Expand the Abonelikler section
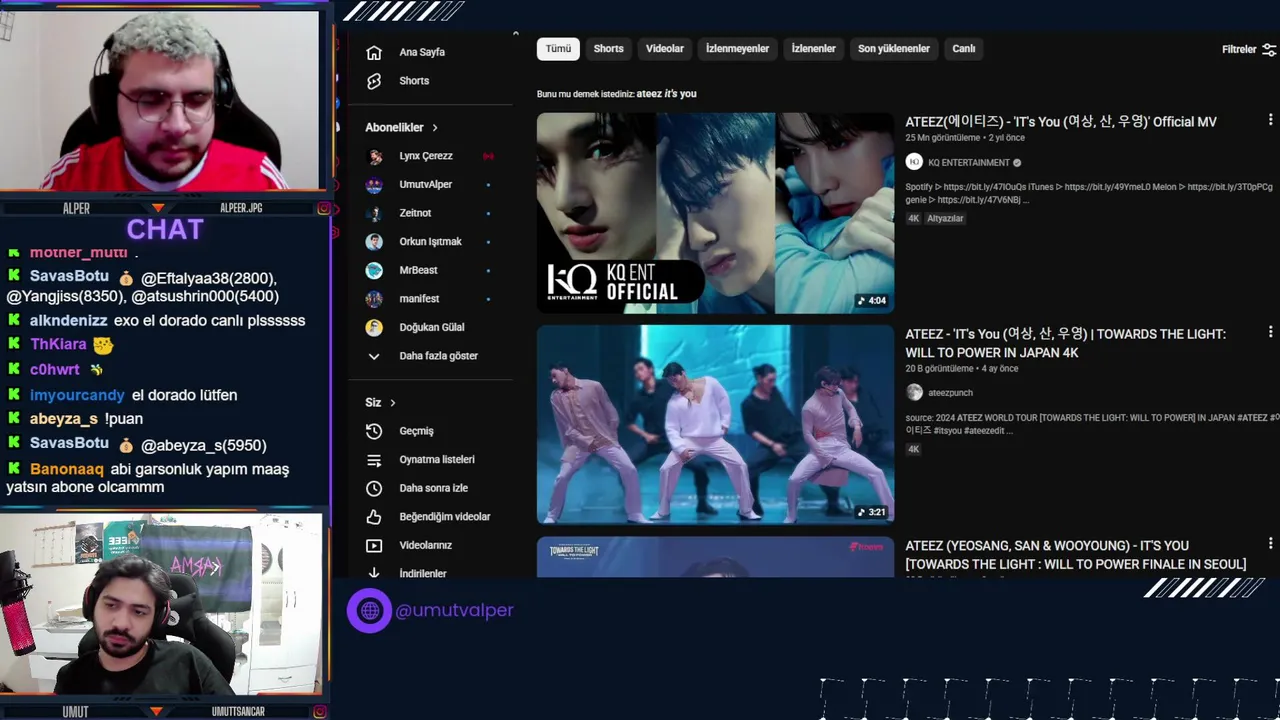This screenshot has height=720, width=1280. pos(402,128)
